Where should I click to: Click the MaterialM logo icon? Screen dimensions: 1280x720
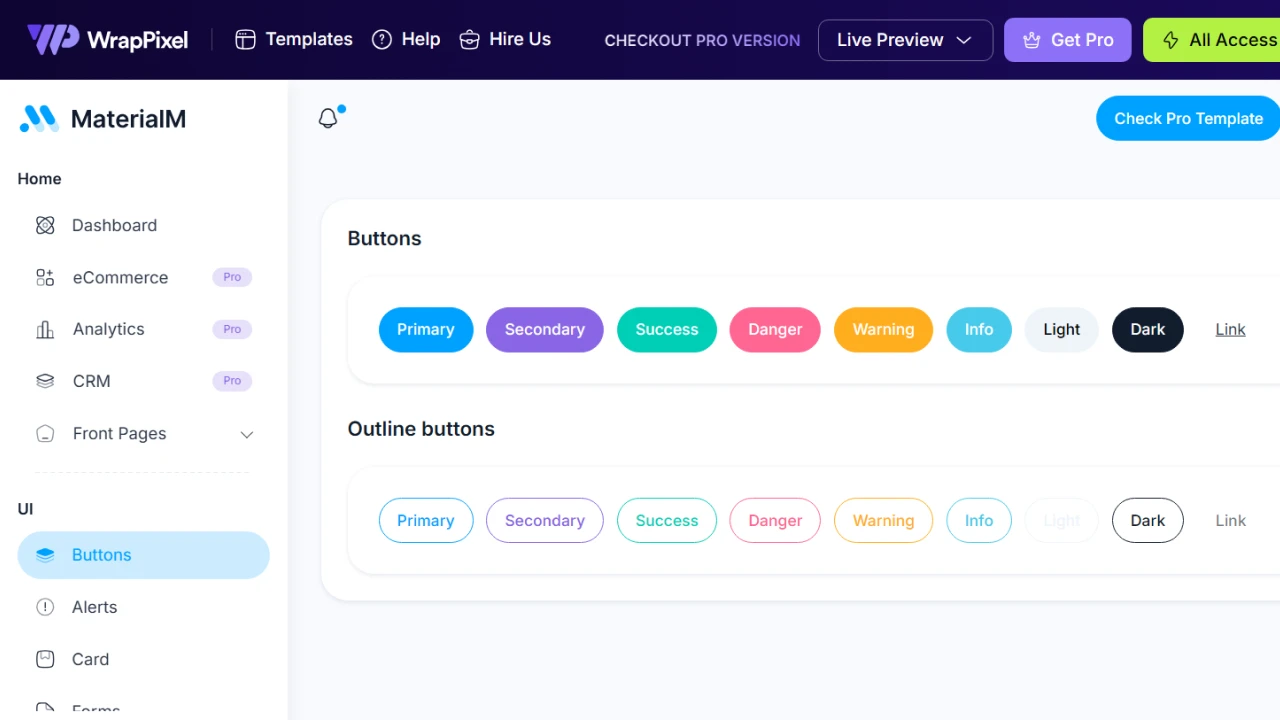[38, 118]
